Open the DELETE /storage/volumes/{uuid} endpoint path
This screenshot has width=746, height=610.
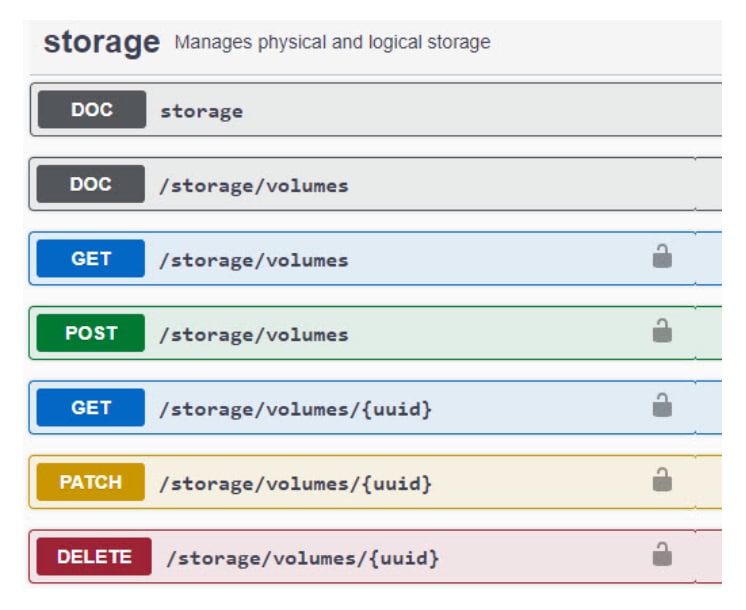tap(302, 557)
